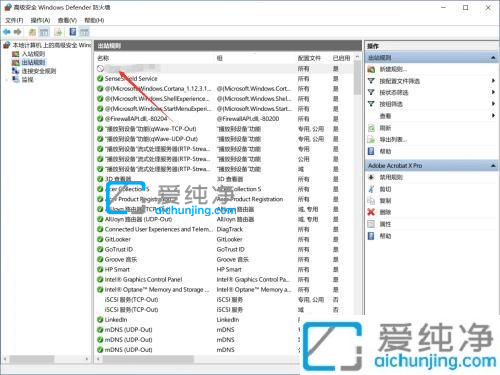
Task: Collapse the 出站规则 section in Actions pane
Action: (x=493, y=58)
